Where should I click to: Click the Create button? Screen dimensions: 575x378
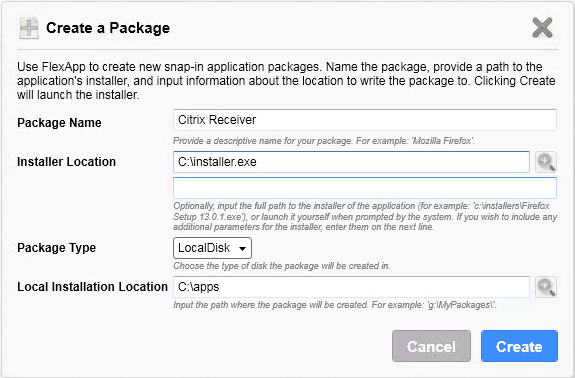pos(519,346)
